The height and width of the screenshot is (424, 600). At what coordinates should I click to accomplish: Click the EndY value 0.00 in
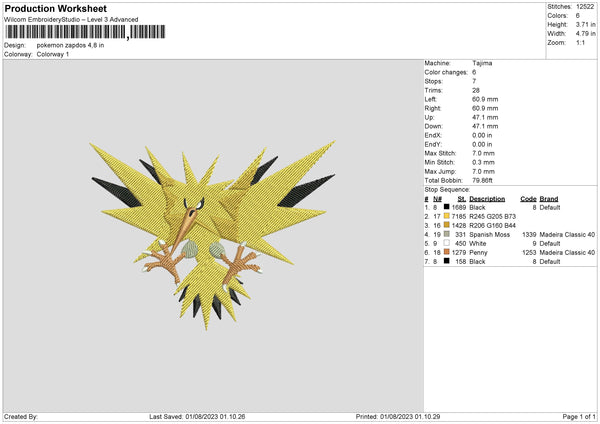coord(482,144)
